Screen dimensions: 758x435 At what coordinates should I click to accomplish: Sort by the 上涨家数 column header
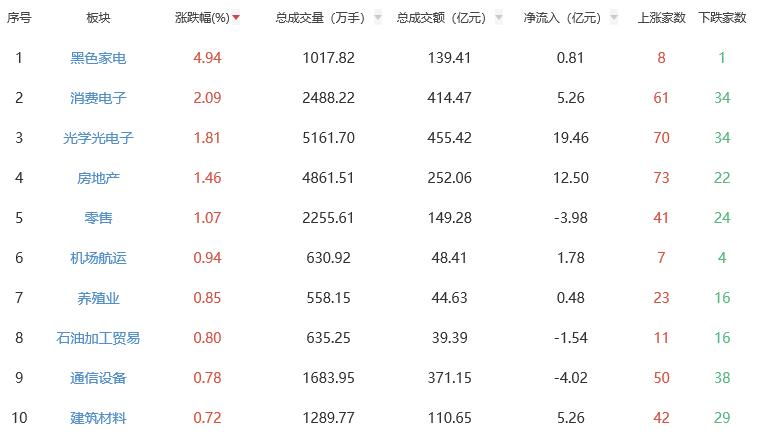[x=661, y=18]
